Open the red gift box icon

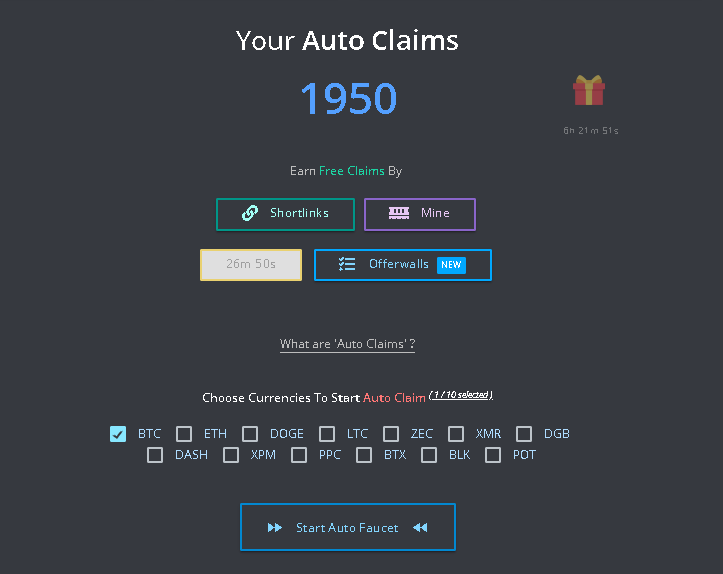(x=589, y=90)
